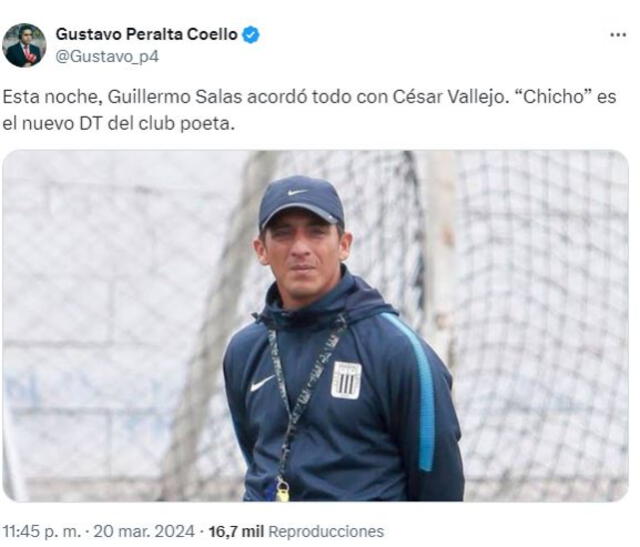The height and width of the screenshot is (547, 640).
Task: Click the yellow whistle on the lanyard
Action: click(283, 491)
